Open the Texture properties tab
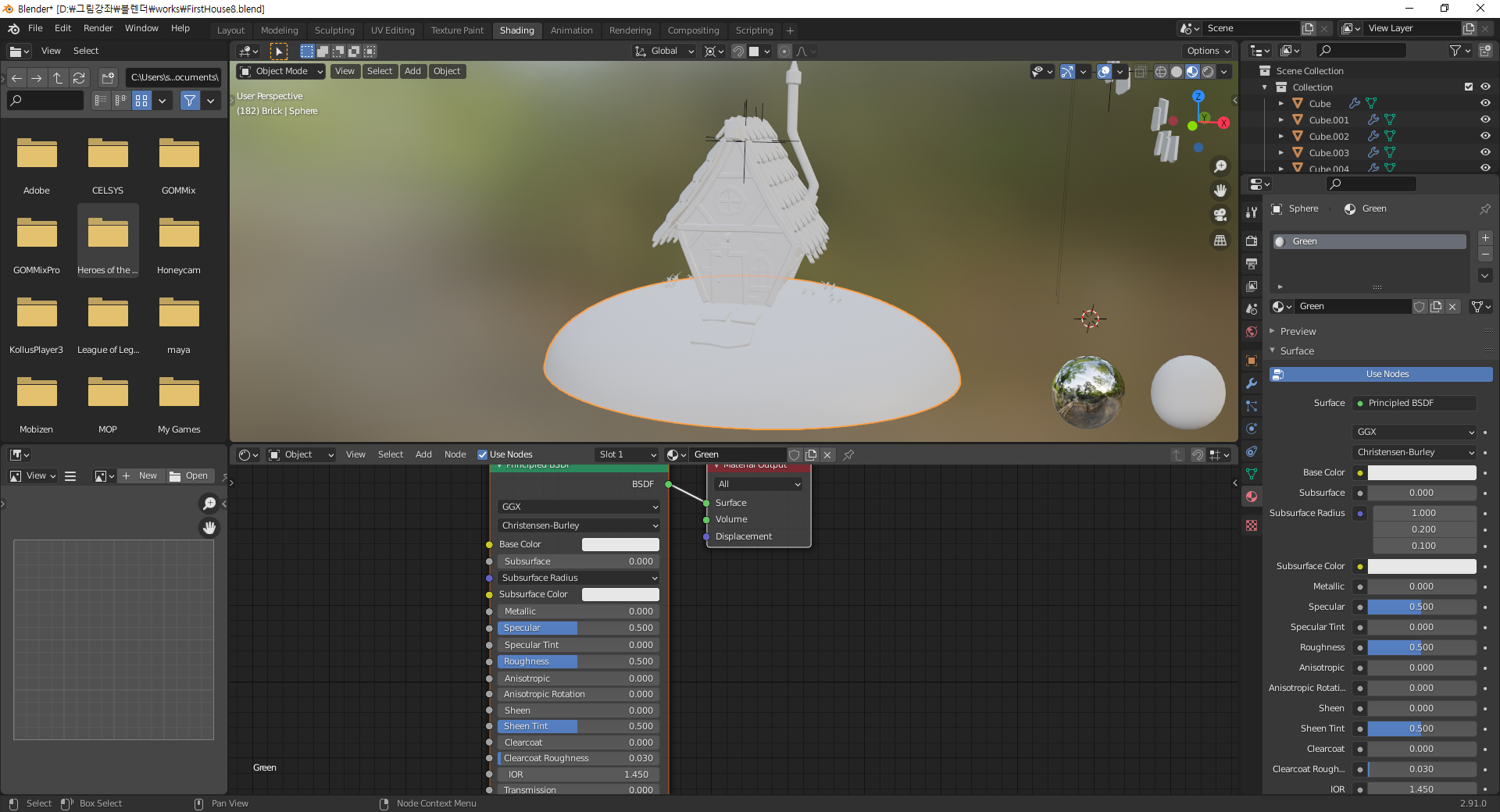 (1252, 525)
